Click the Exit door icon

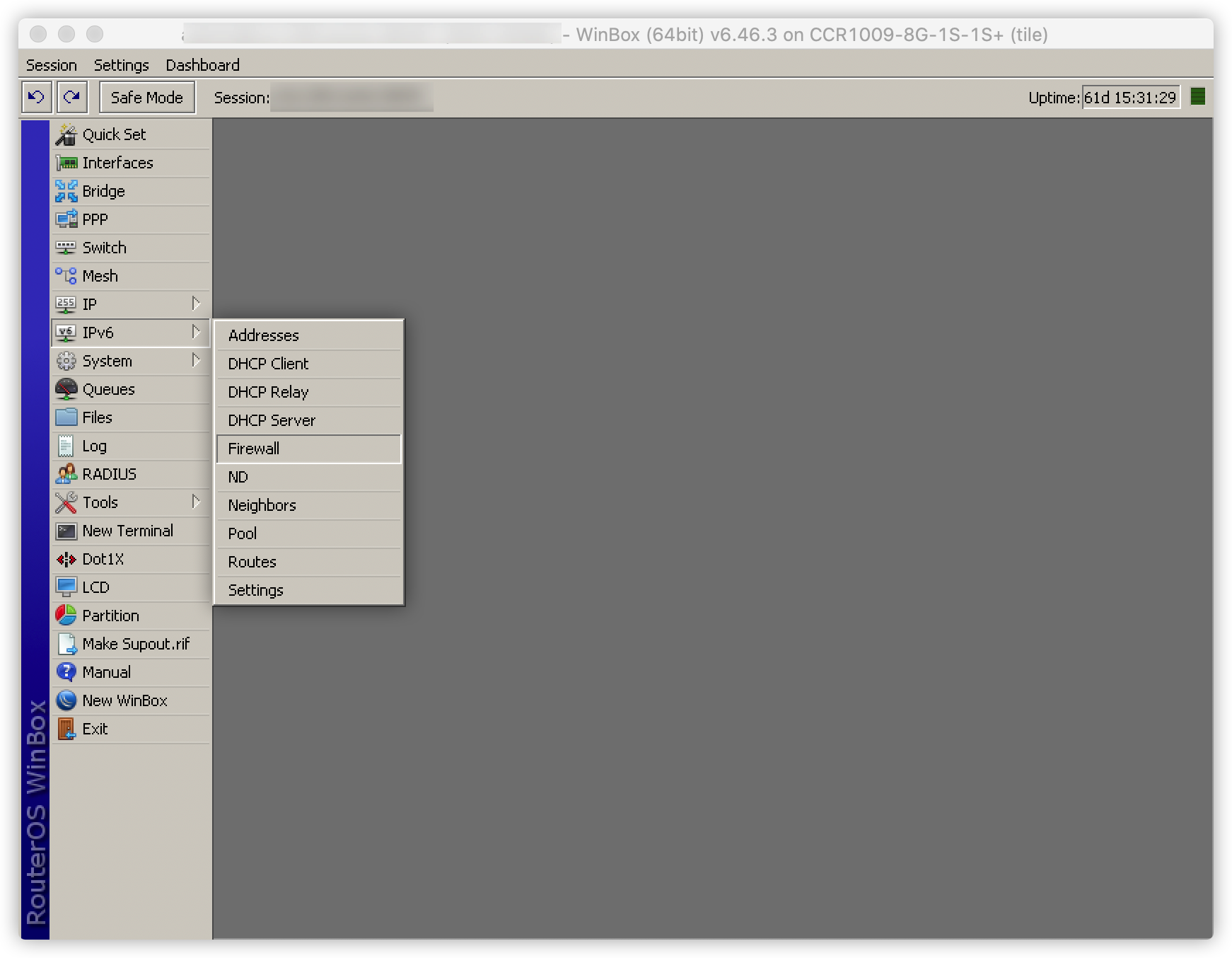point(66,729)
